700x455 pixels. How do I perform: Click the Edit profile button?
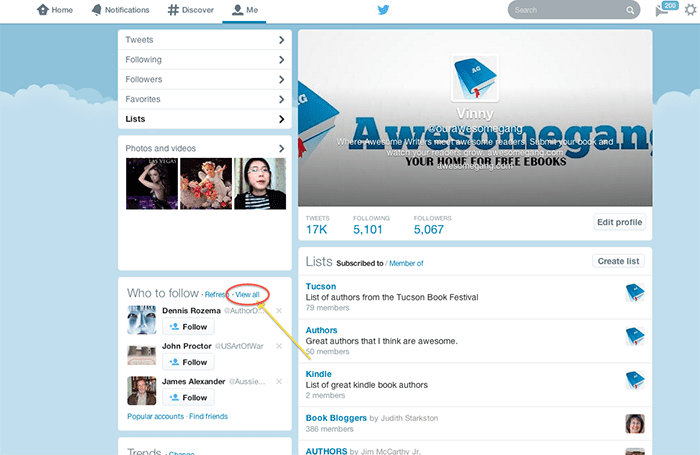point(619,222)
